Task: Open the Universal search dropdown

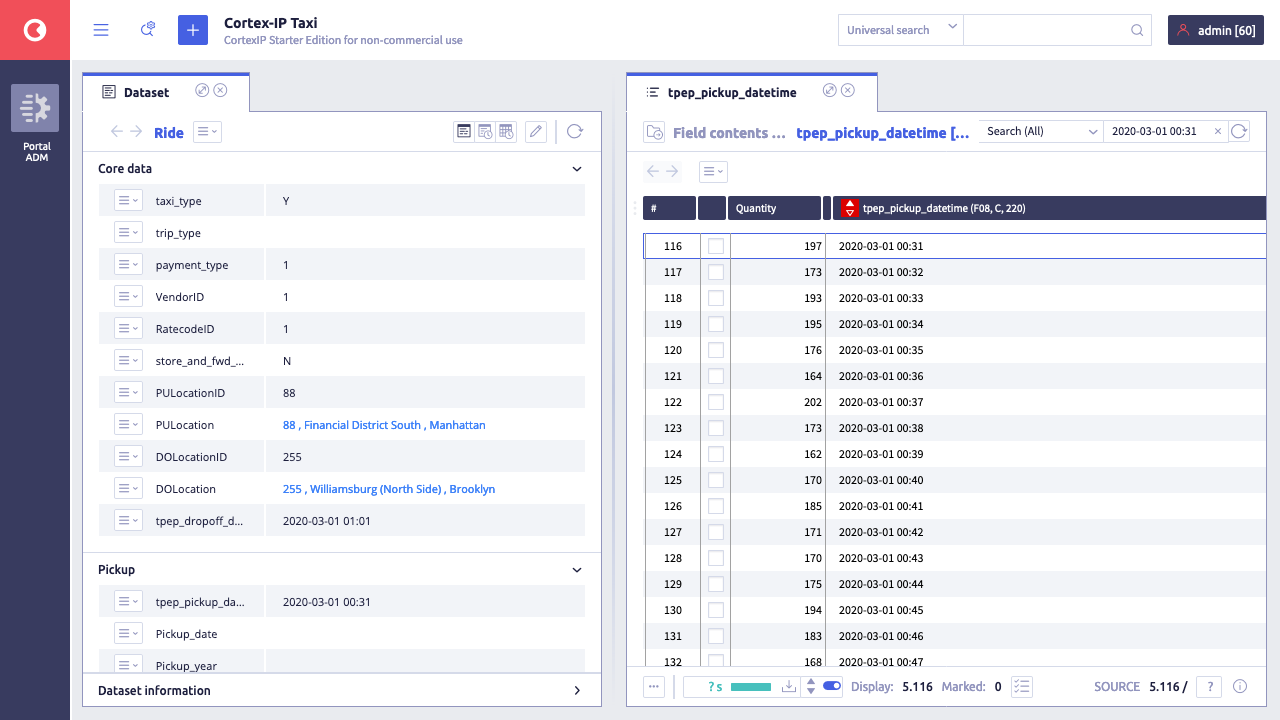Action: (900, 30)
